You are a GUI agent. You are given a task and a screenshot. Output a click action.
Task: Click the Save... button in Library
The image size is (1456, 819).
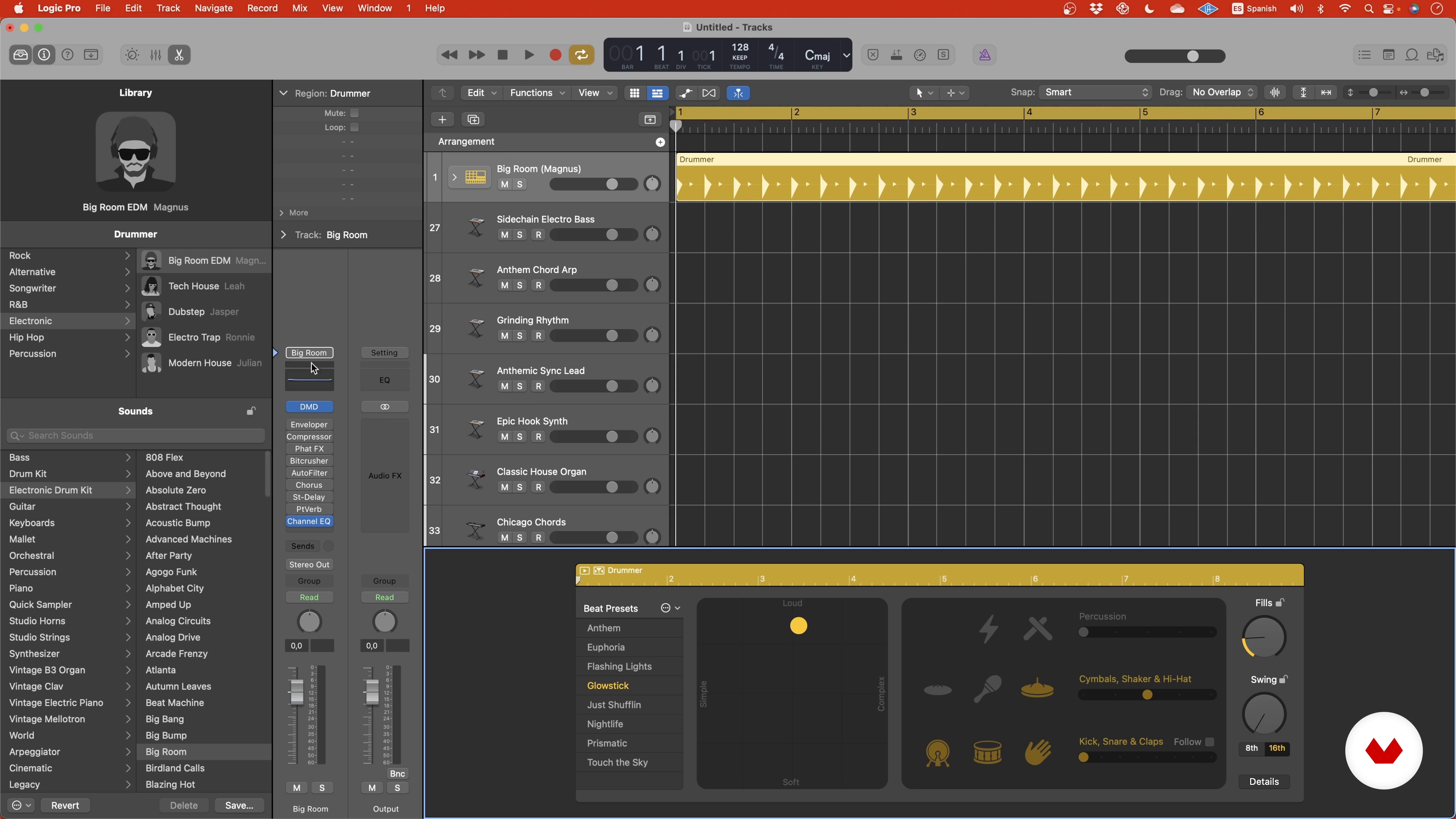[x=238, y=805]
